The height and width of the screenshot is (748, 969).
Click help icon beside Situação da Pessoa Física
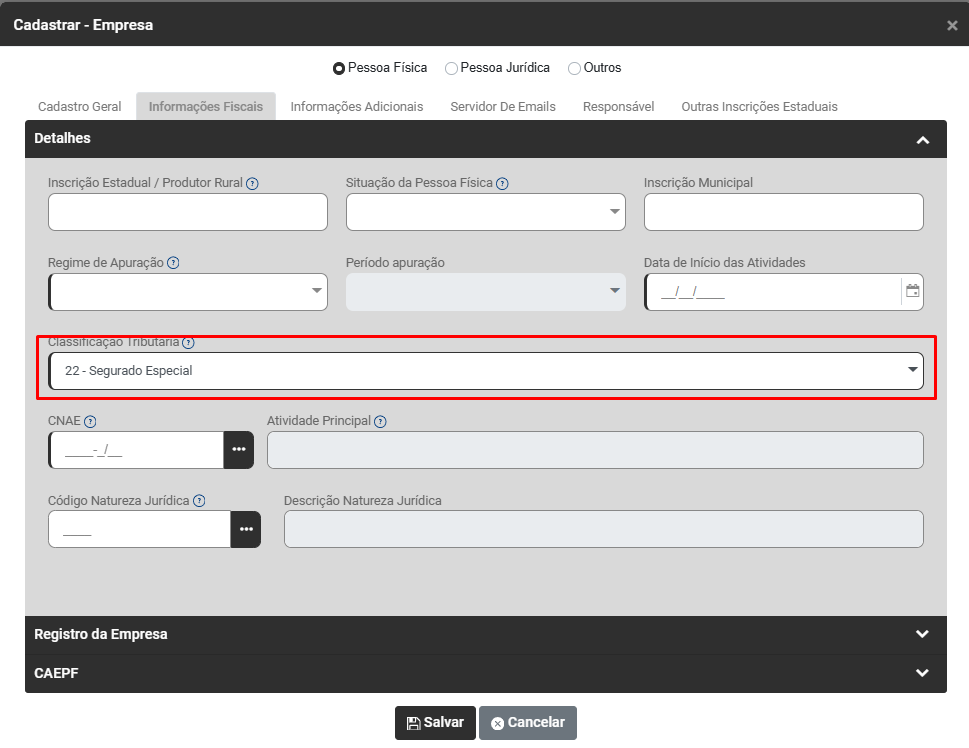[x=502, y=184]
